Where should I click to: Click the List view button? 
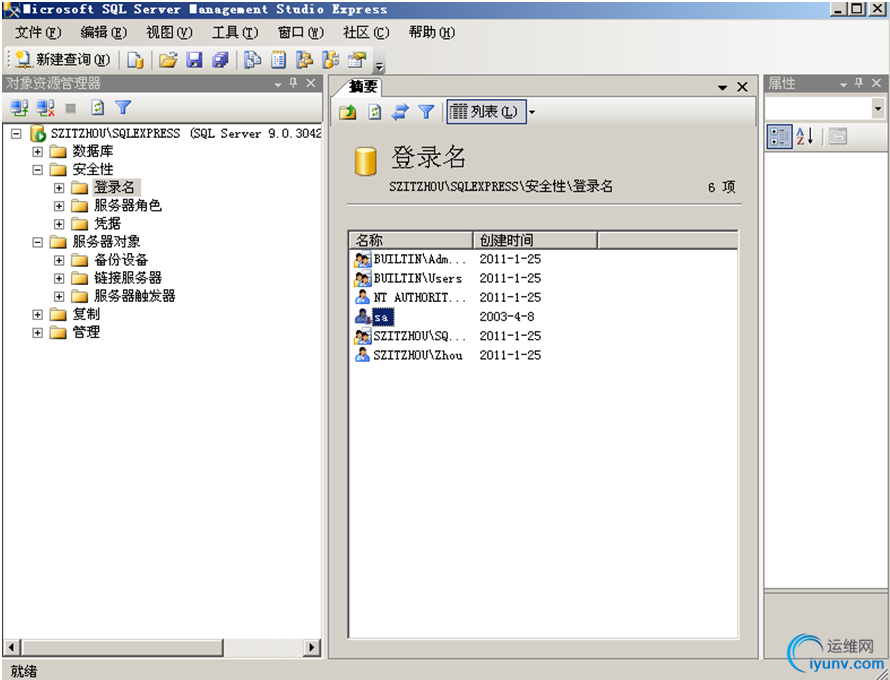coord(484,112)
